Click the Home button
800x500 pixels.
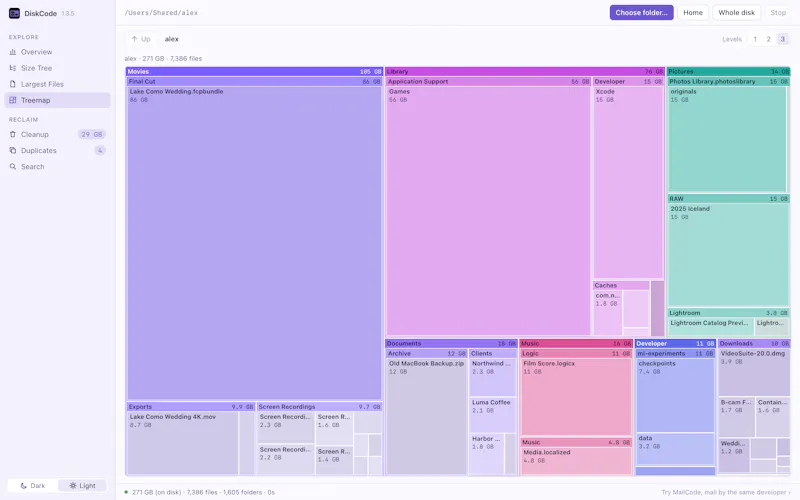693,13
